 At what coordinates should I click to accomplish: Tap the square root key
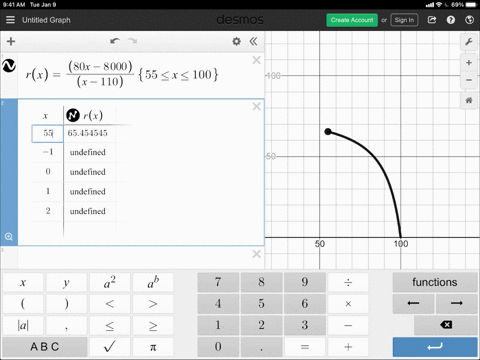pos(110,347)
